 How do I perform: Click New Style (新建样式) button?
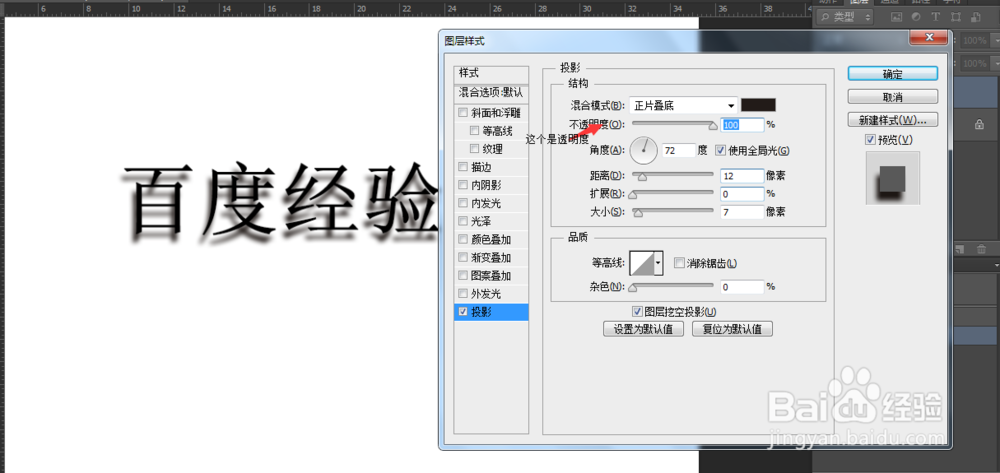(x=892, y=120)
